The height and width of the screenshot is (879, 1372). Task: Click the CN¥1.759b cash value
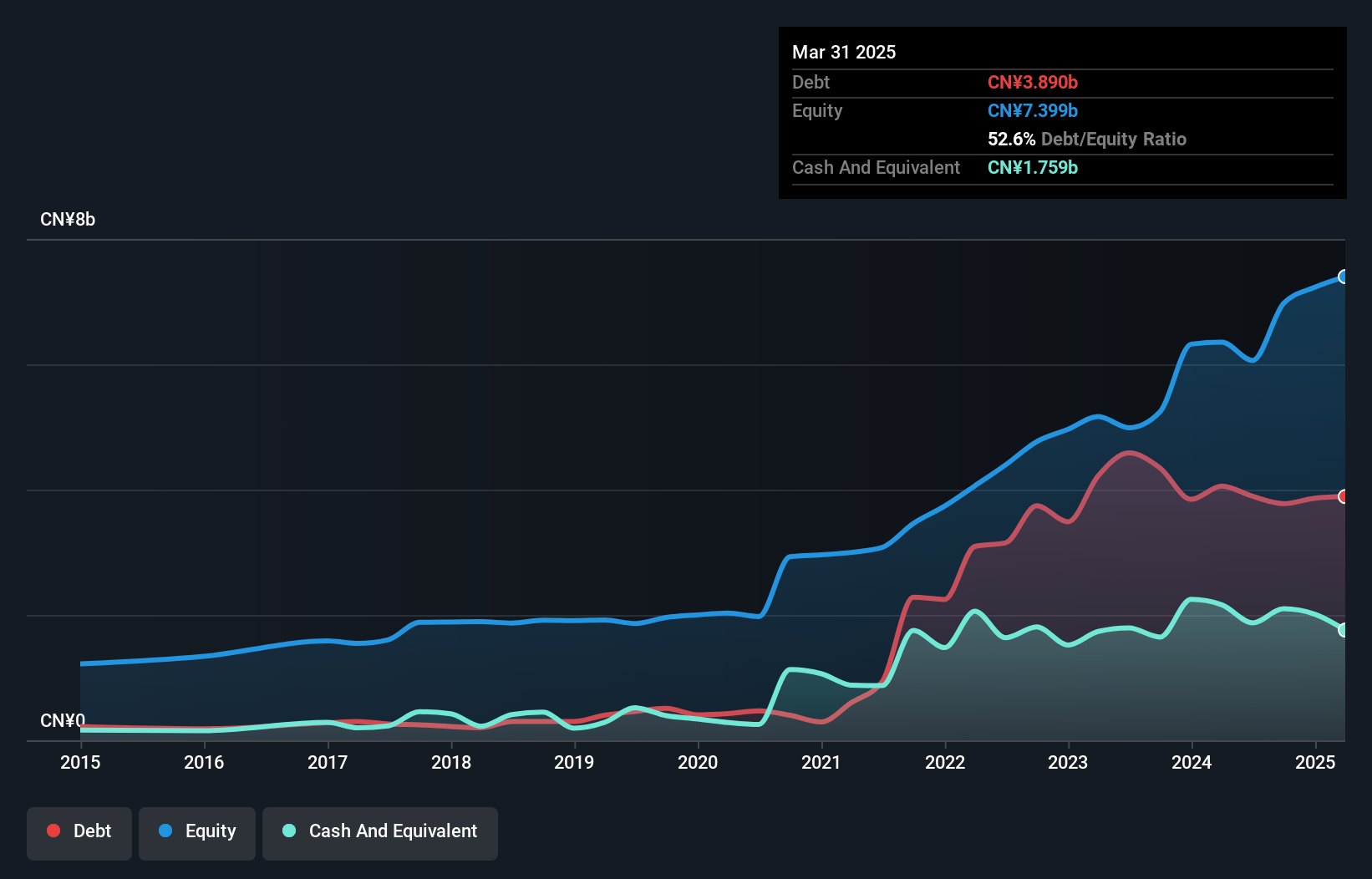[1033, 167]
